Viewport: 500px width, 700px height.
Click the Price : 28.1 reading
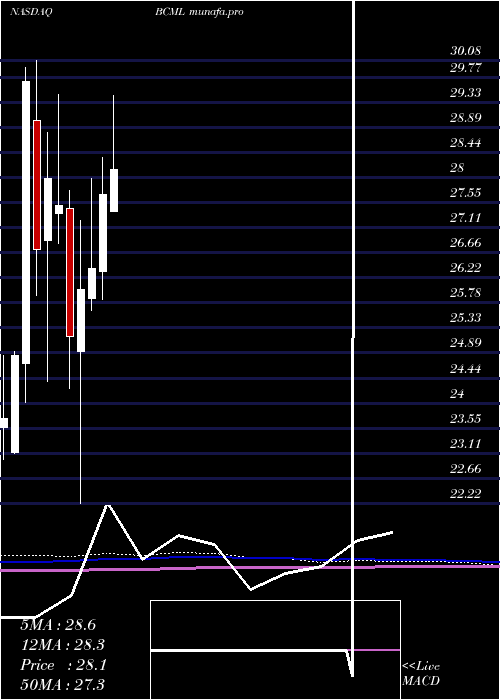pyautogui.click(x=63, y=665)
